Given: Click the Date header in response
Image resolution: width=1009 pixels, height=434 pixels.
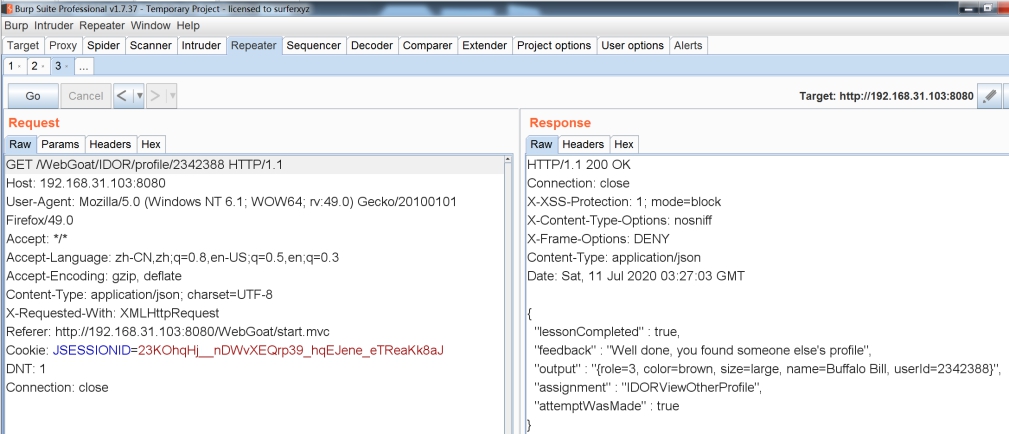Looking at the screenshot, I should click(636, 276).
